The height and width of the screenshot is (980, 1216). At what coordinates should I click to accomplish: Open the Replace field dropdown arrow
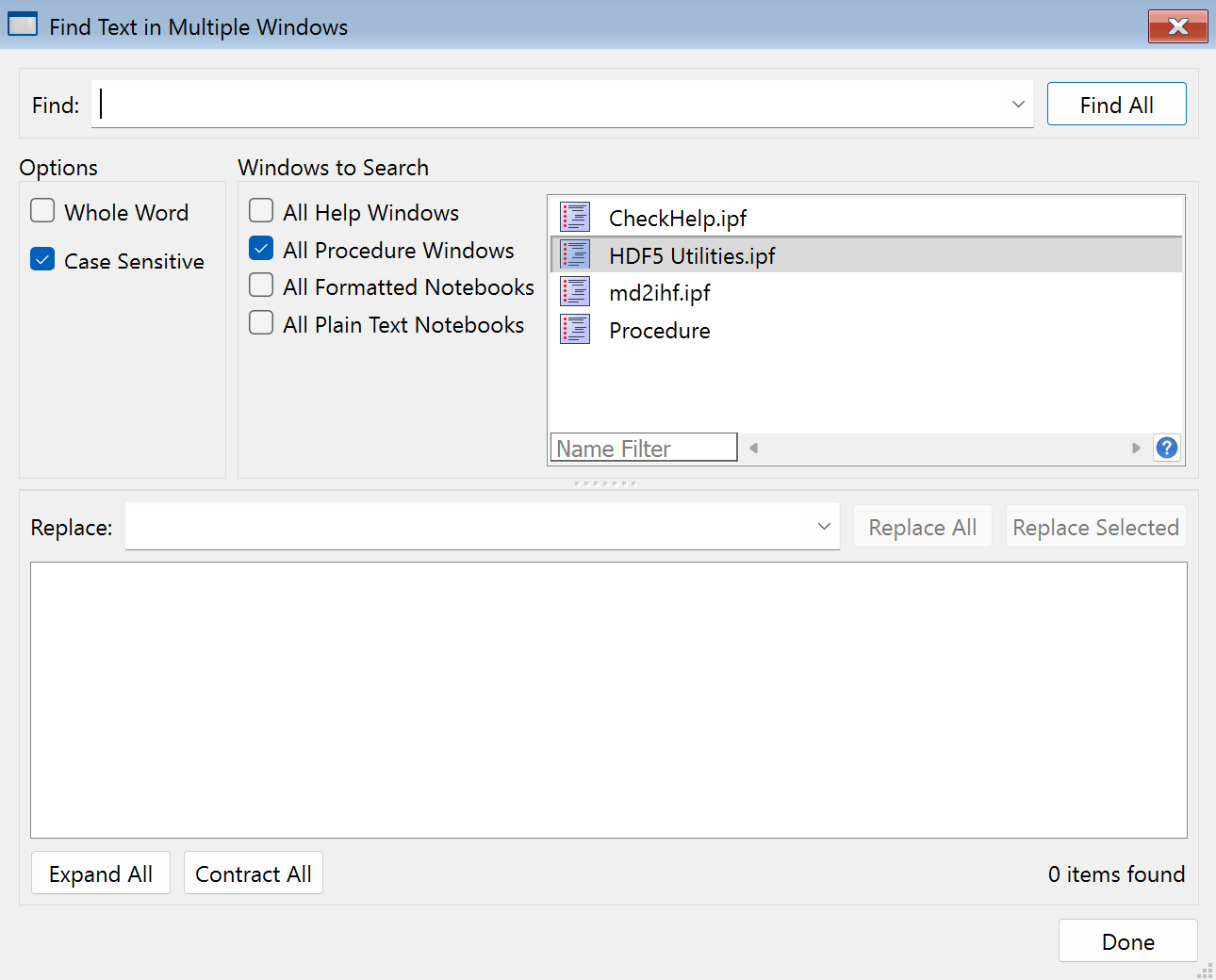[824, 527]
